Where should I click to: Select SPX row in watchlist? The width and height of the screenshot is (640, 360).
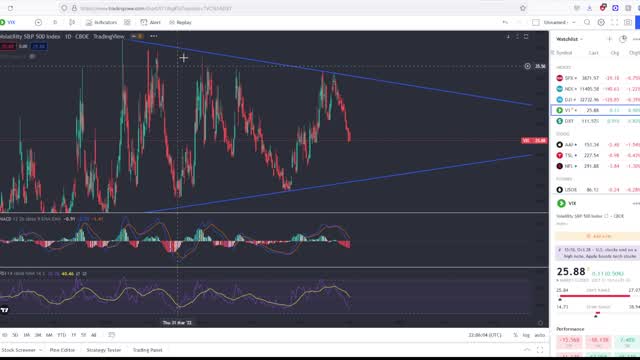595,78
